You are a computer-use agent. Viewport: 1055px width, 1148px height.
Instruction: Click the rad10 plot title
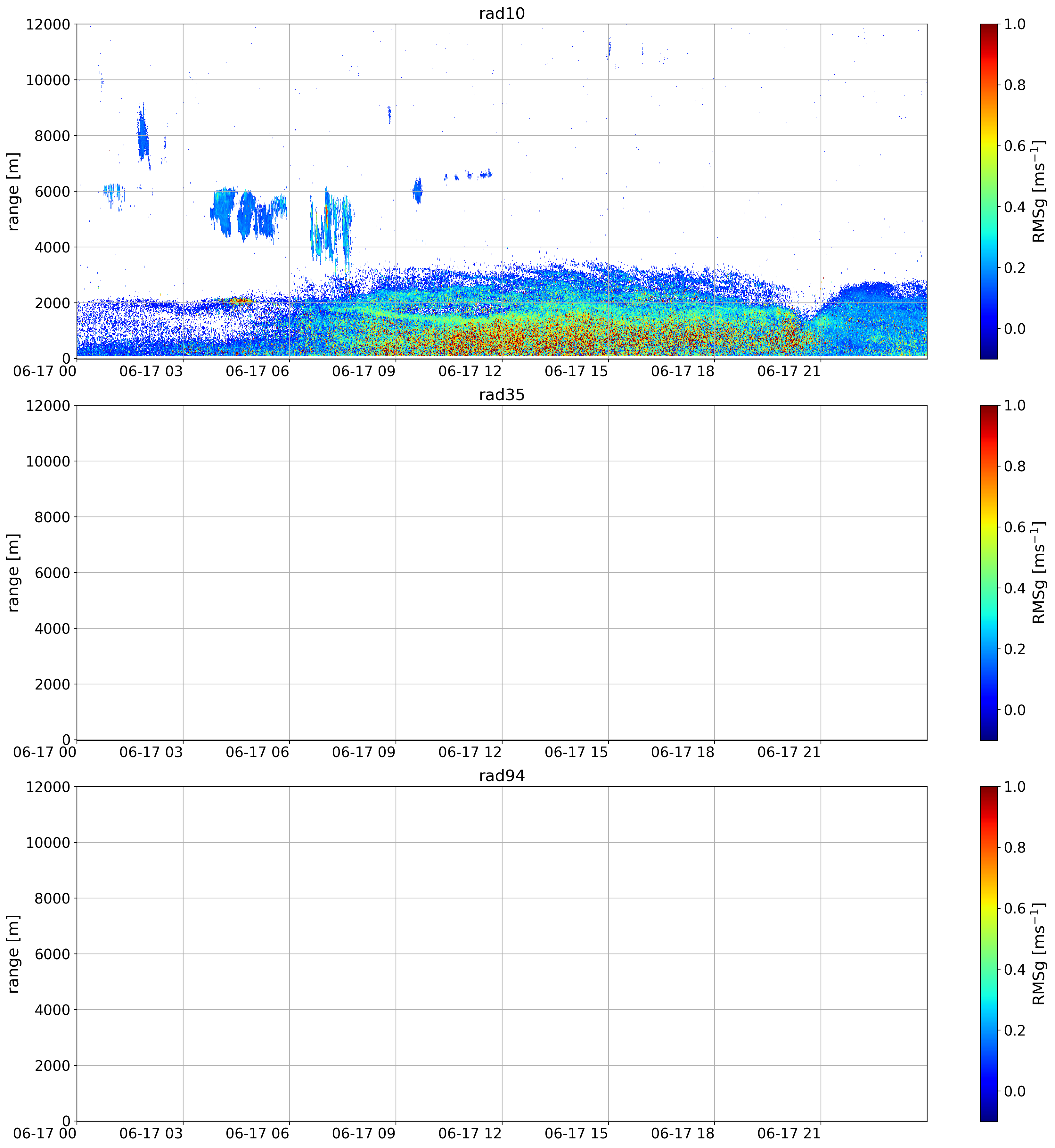(501, 13)
